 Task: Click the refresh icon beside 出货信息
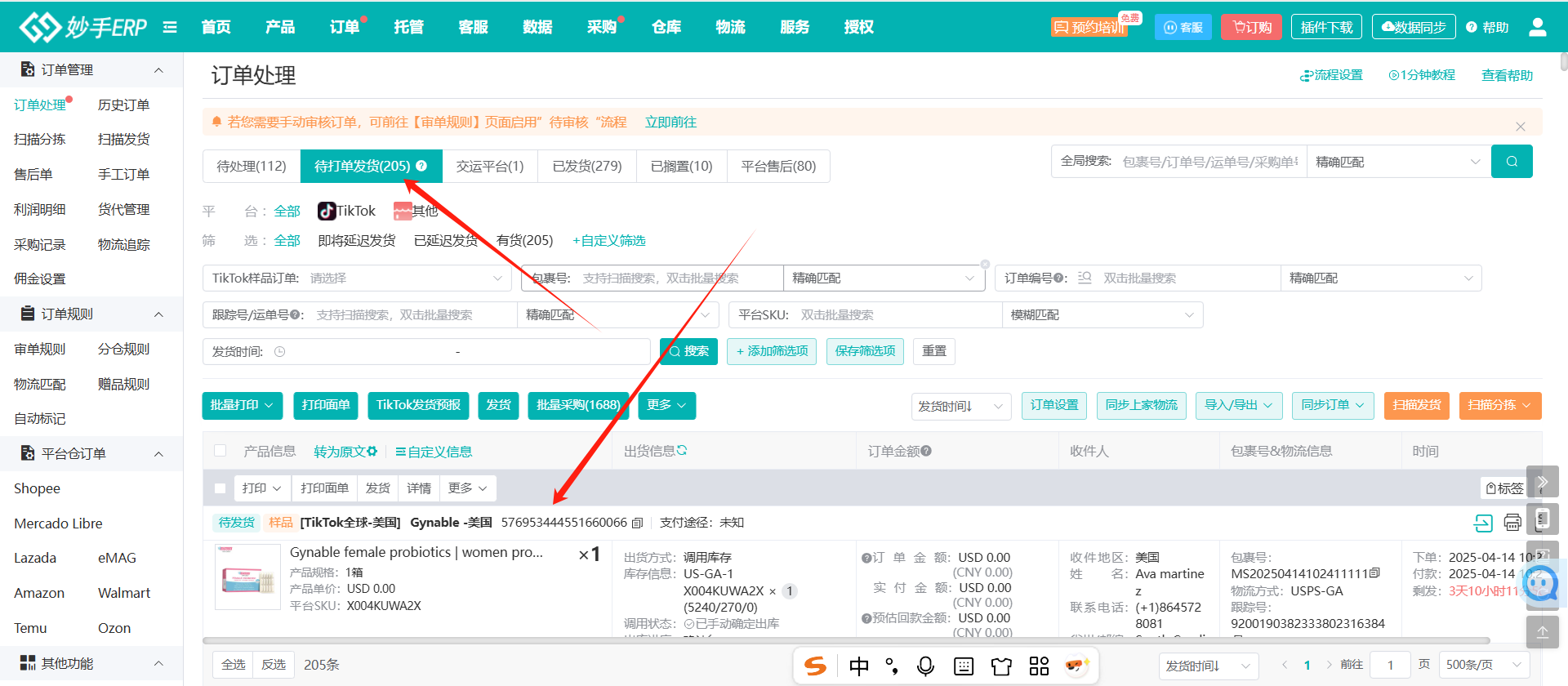(682, 450)
